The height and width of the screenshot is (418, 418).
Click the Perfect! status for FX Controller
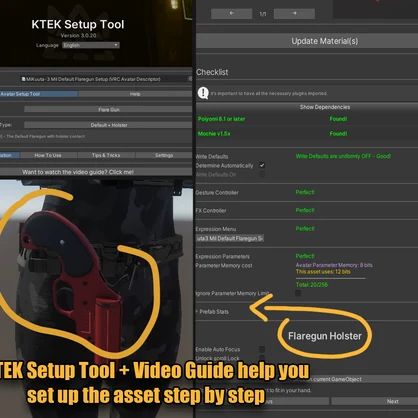click(305, 210)
